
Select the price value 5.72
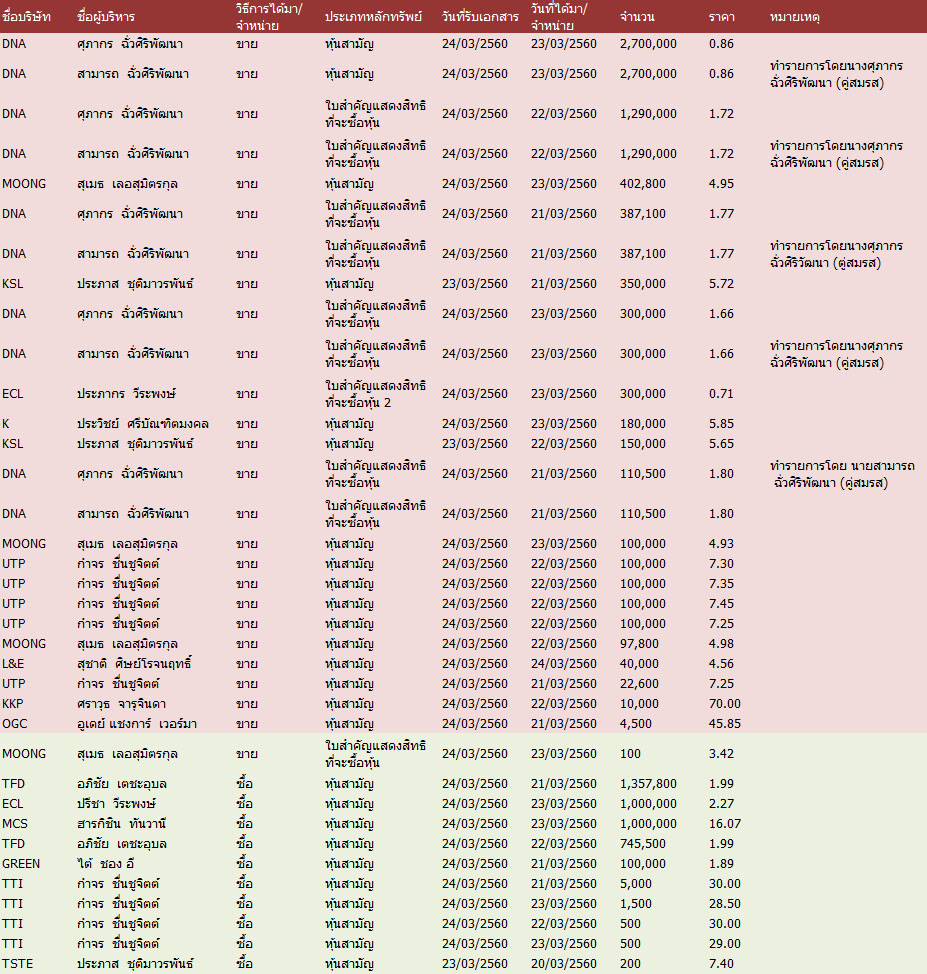point(721,284)
